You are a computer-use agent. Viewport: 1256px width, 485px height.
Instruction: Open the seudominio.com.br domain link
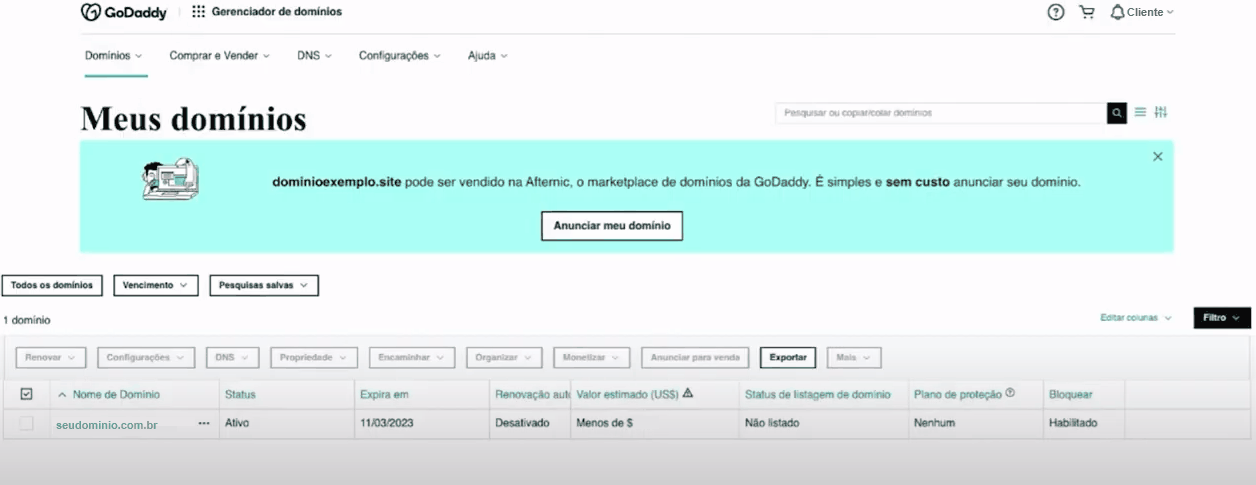click(107, 425)
